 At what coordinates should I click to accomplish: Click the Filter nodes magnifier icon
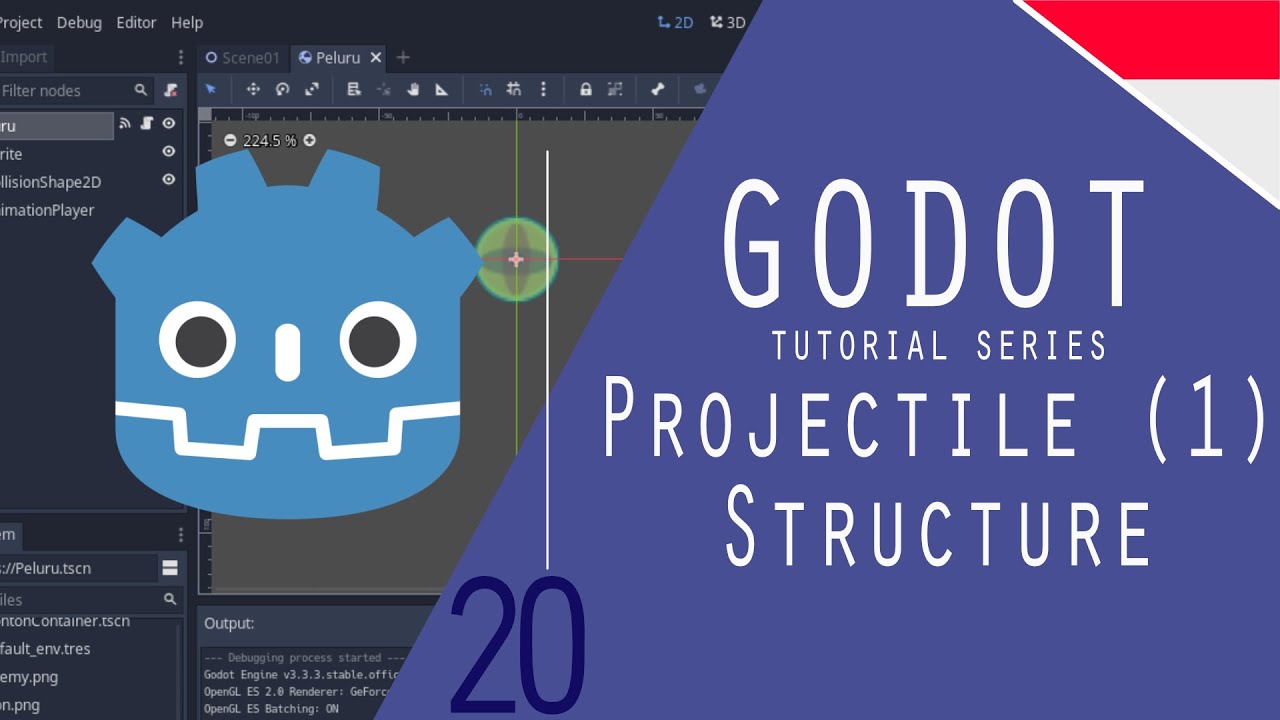(141, 90)
